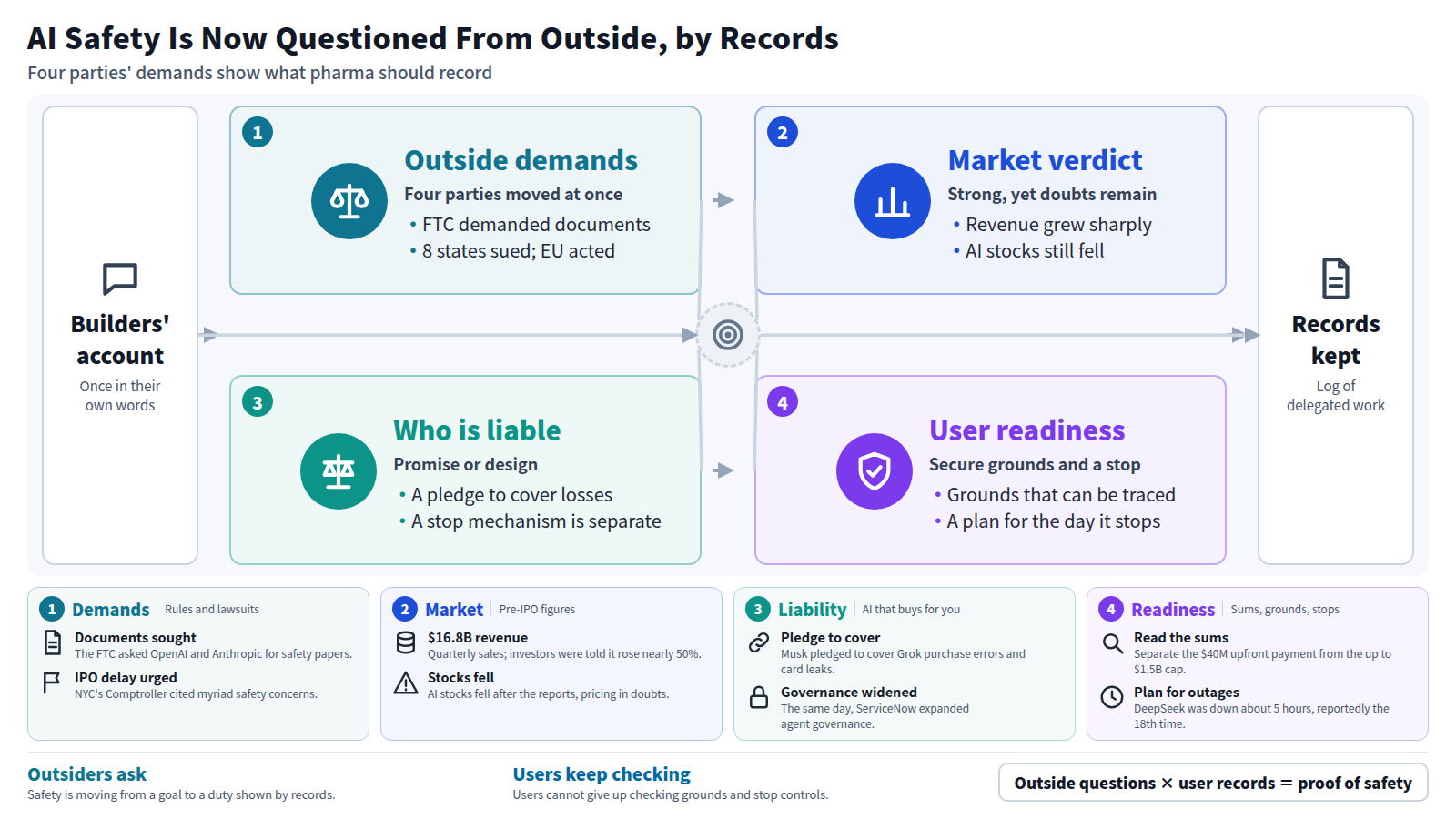
Task: Click the link icon next to Pledge to cover
Action: point(759,643)
